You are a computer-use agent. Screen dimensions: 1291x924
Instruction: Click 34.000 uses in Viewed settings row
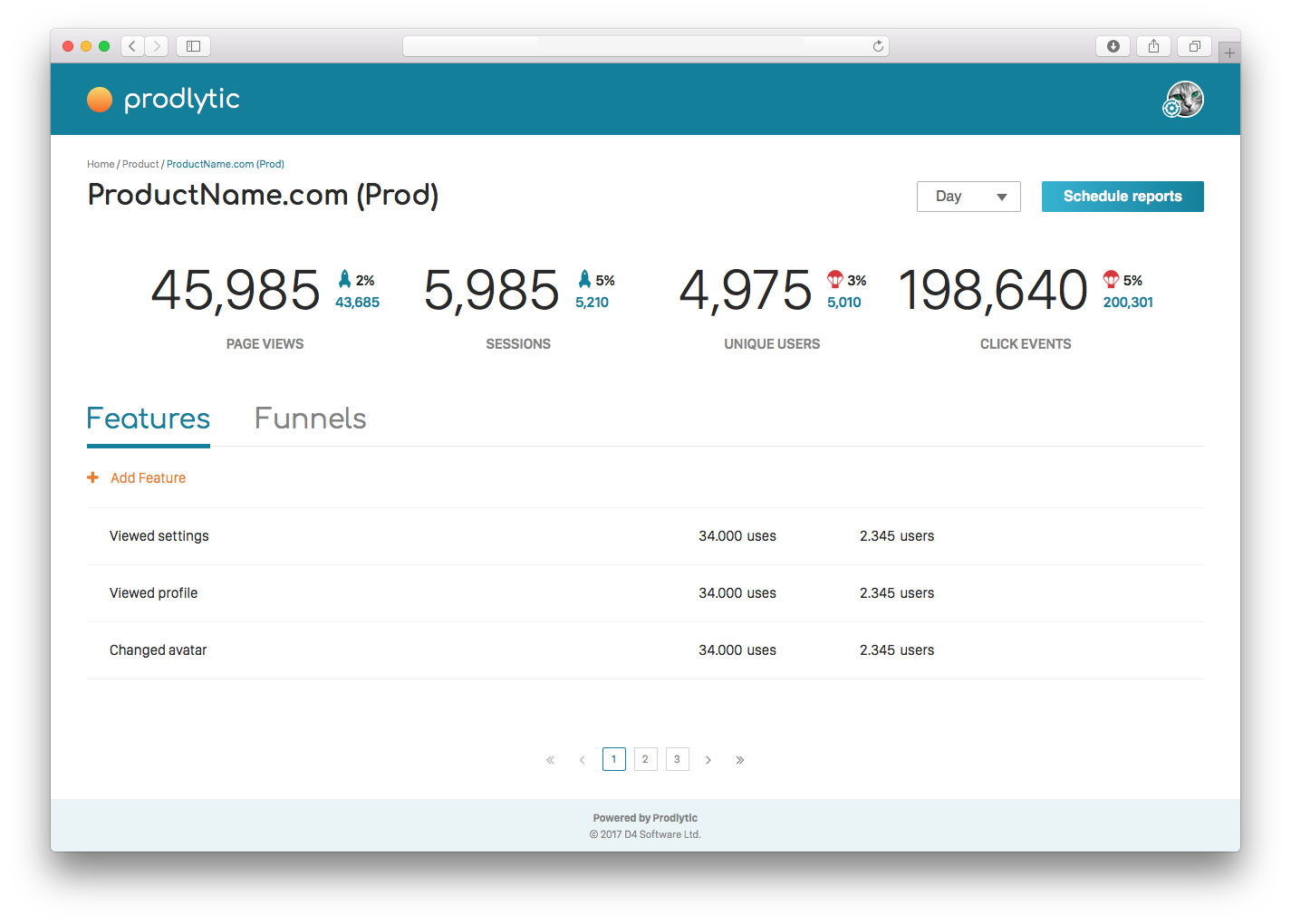point(737,536)
